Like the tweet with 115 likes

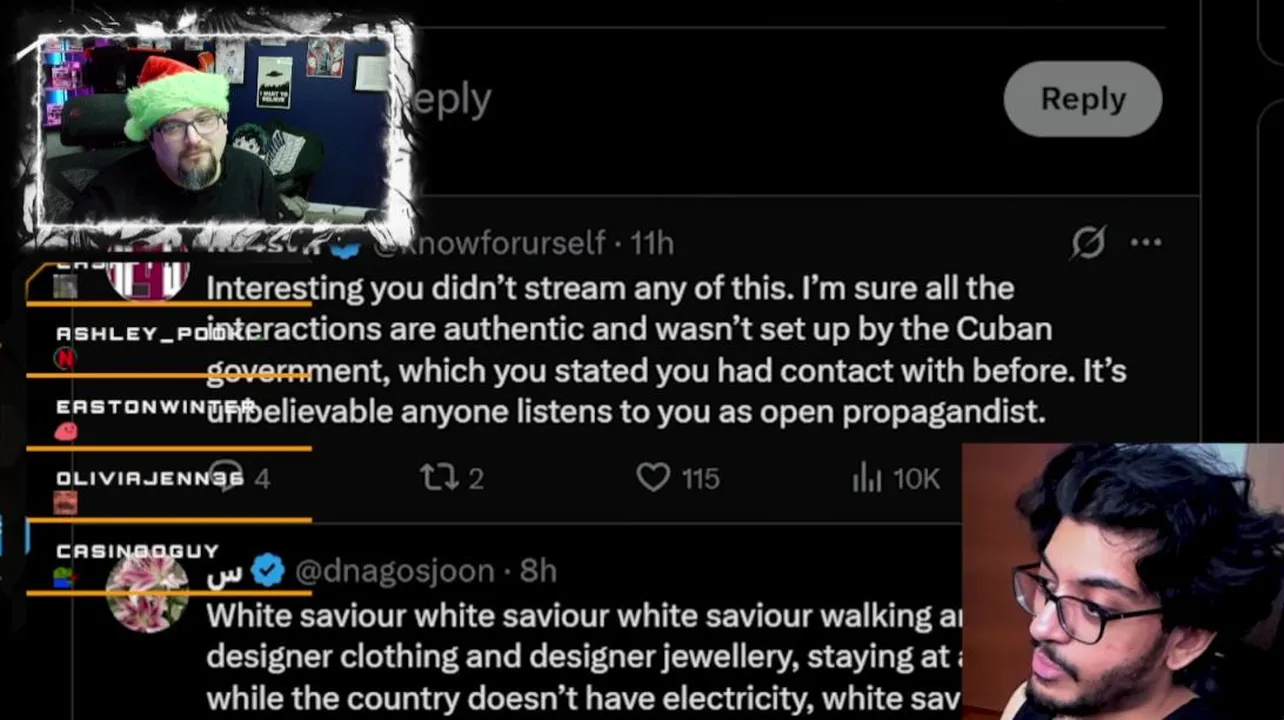pos(678,478)
